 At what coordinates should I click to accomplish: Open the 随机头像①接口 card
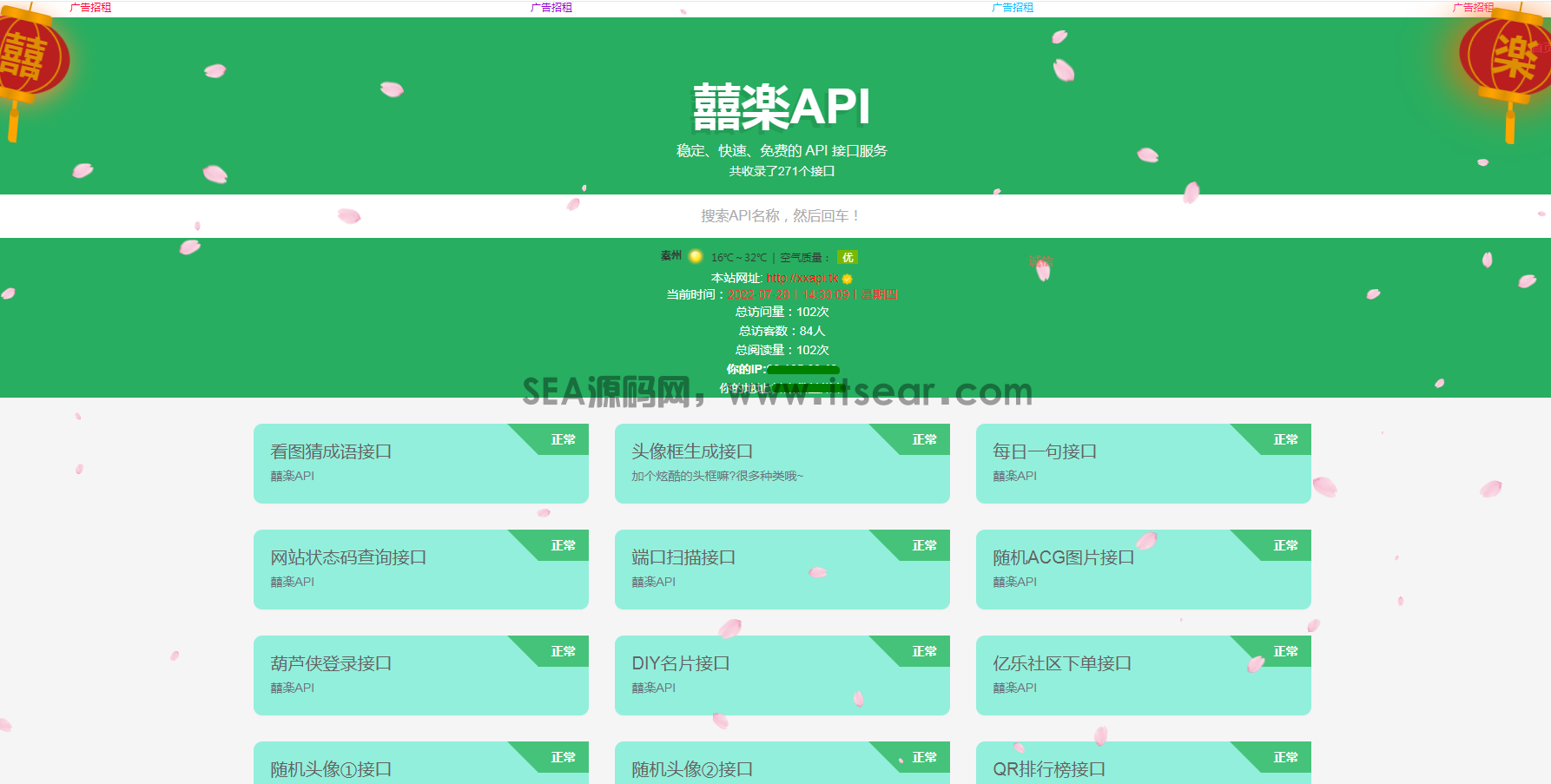click(421, 763)
